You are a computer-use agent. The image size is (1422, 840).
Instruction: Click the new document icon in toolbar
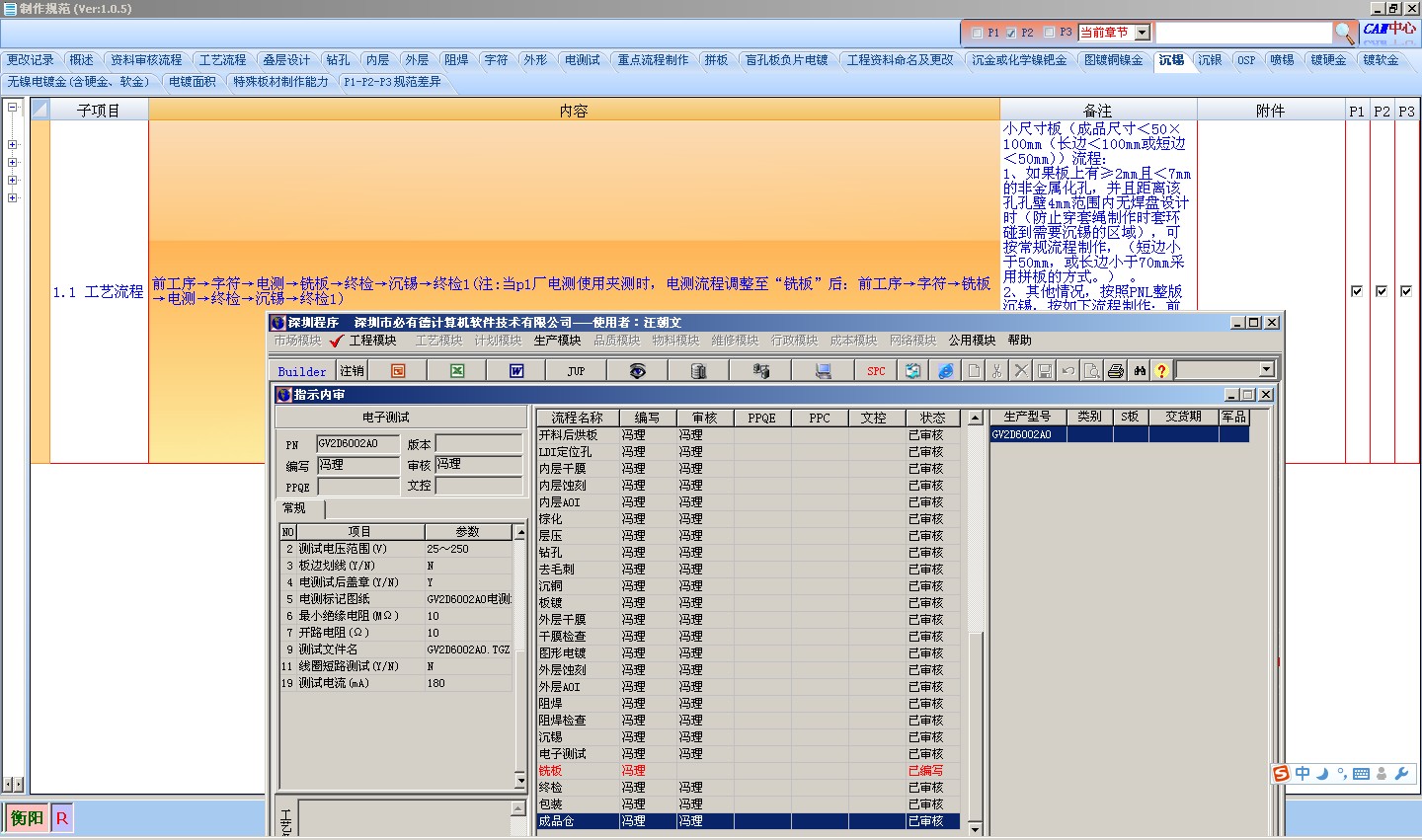click(974, 371)
